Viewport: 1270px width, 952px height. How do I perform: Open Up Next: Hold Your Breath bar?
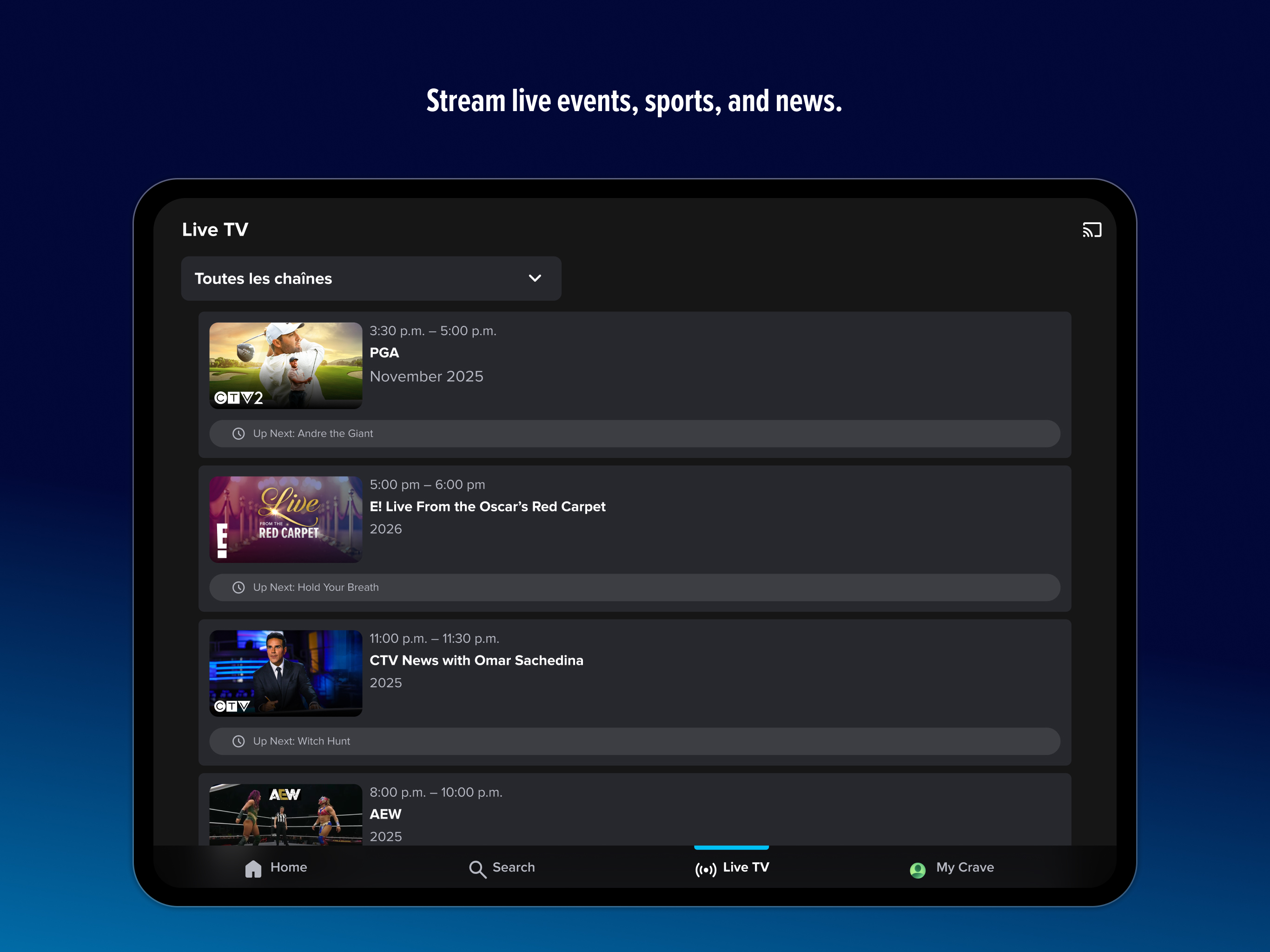point(635,588)
